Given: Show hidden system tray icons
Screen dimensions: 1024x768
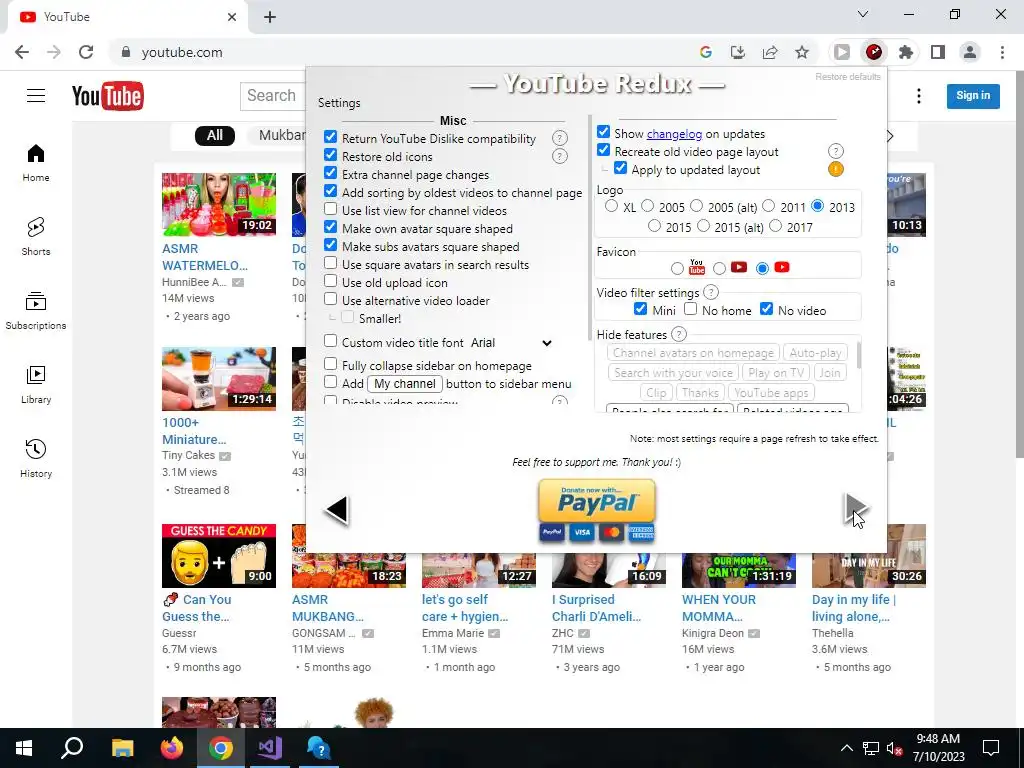Looking at the screenshot, I should coord(846,748).
